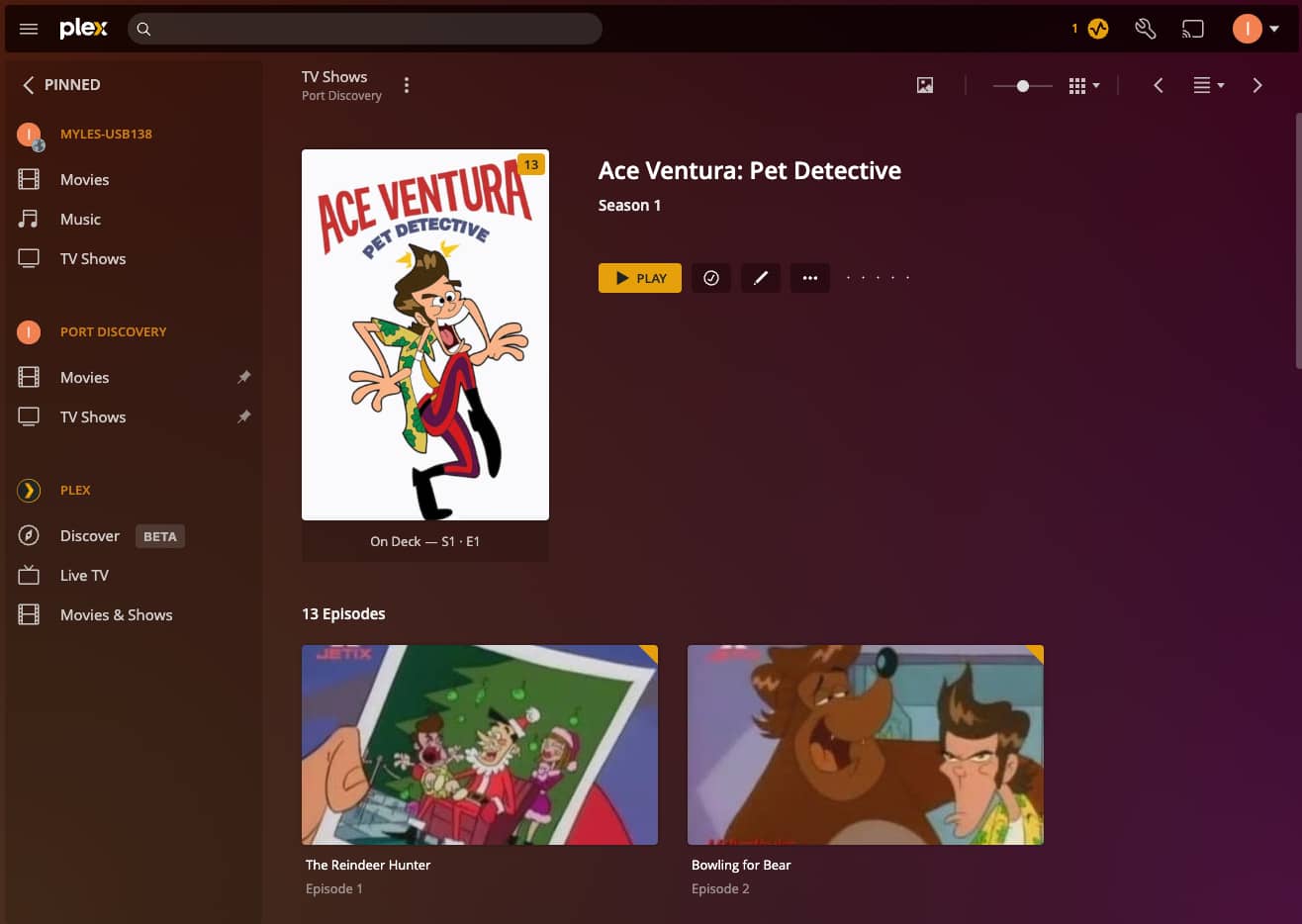Click the 'Episode 1' label
1302x924 pixels.
pos(334,888)
